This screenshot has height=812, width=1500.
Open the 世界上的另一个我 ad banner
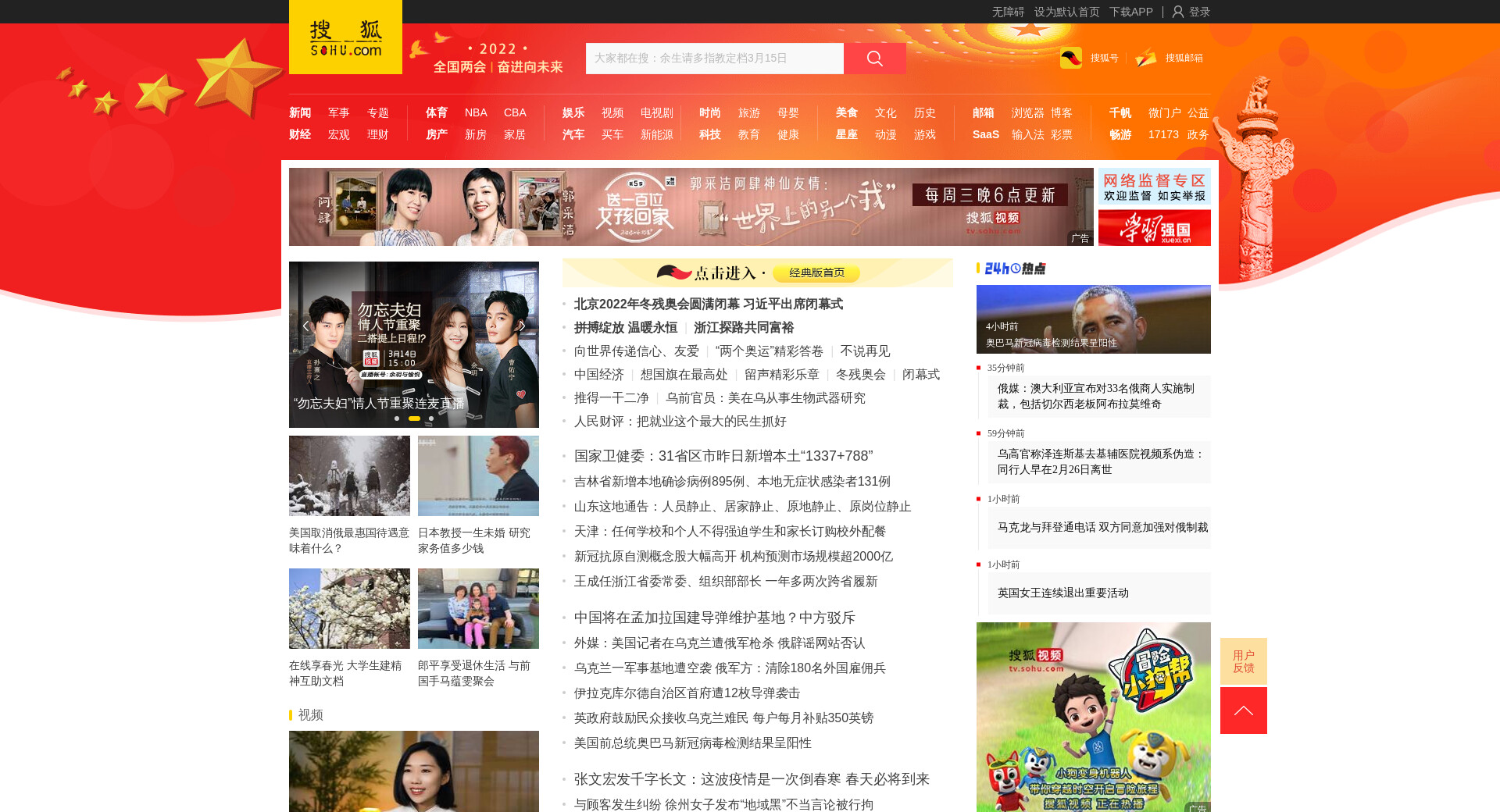[x=691, y=207]
